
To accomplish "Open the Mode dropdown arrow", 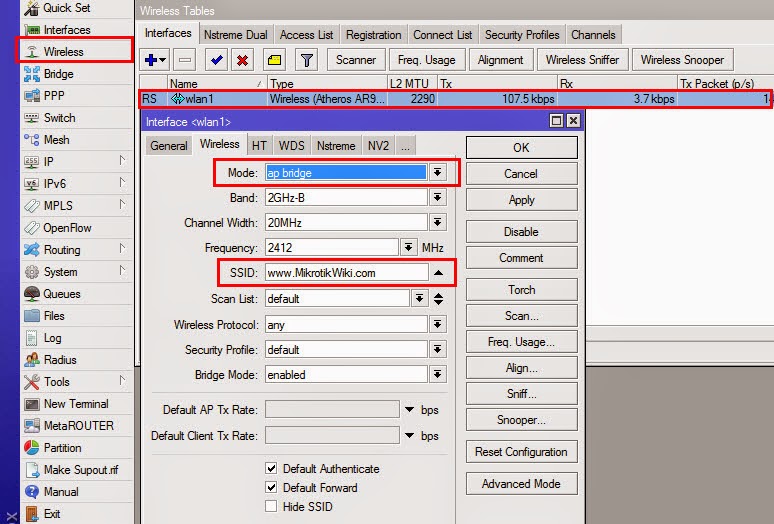I will (437, 173).
